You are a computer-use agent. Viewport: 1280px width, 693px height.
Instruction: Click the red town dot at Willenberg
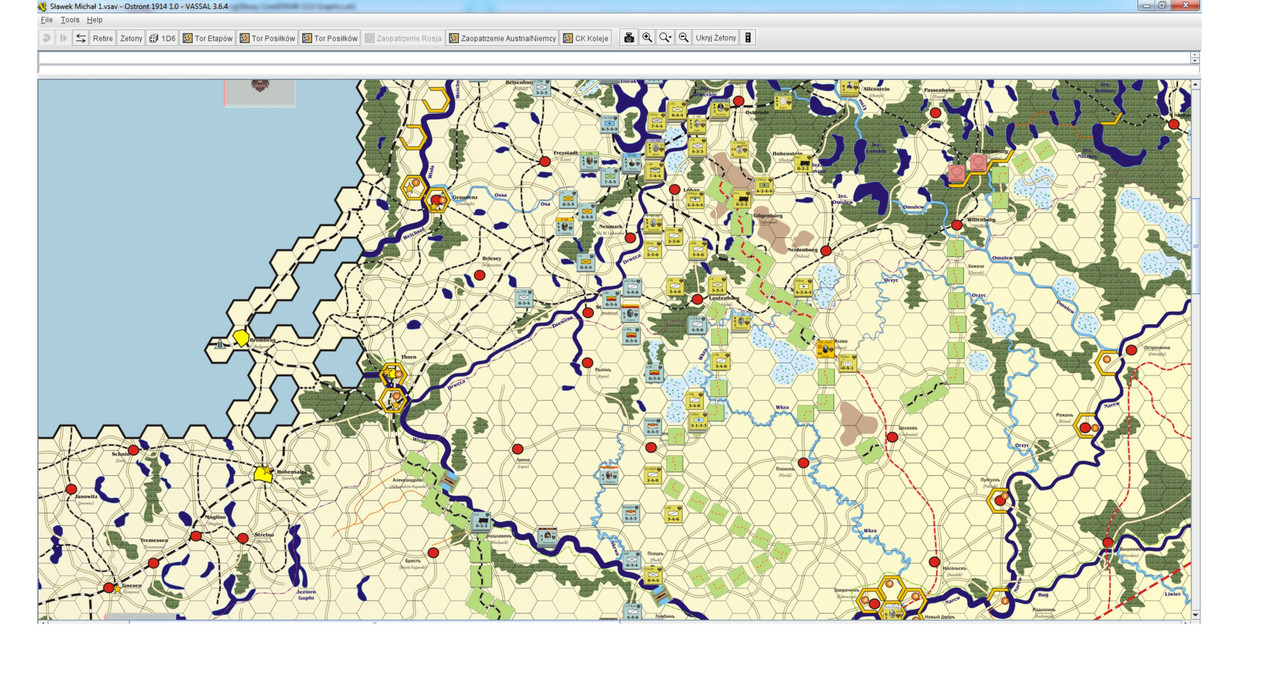(x=958, y=225)
